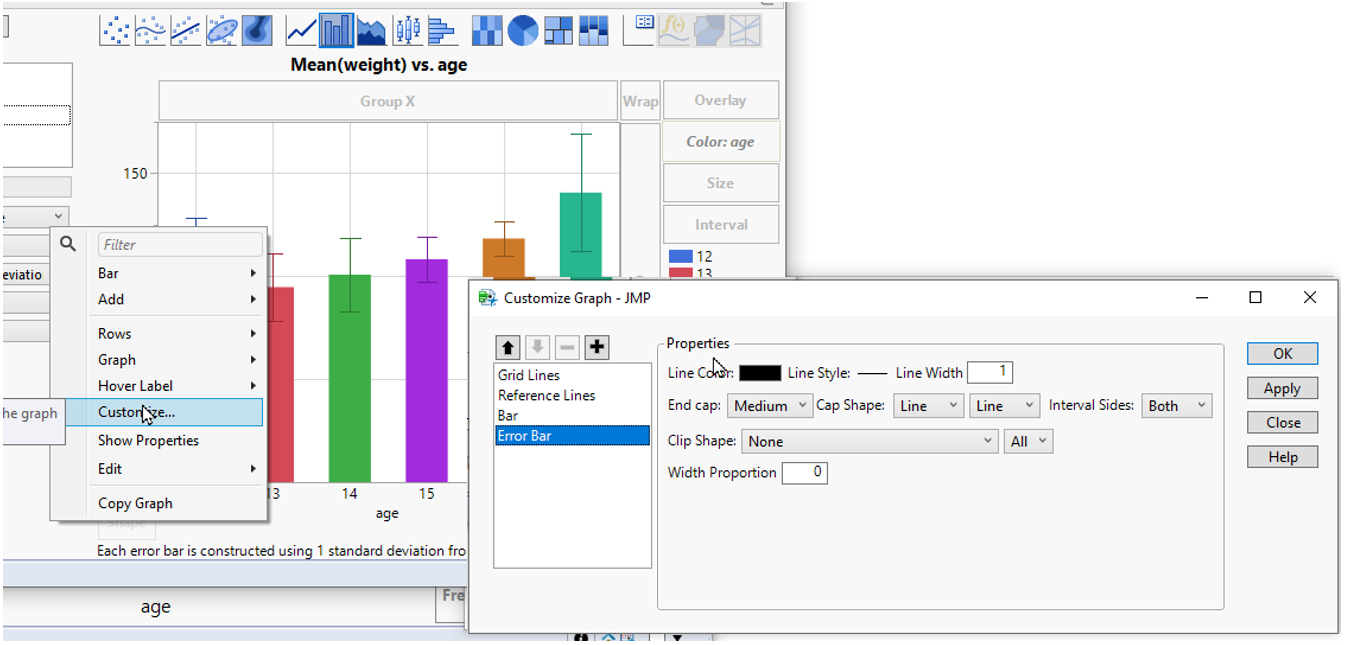Change Interval Sides from Both
This screenshot has width=1355, height=645.
(1176, 405)
